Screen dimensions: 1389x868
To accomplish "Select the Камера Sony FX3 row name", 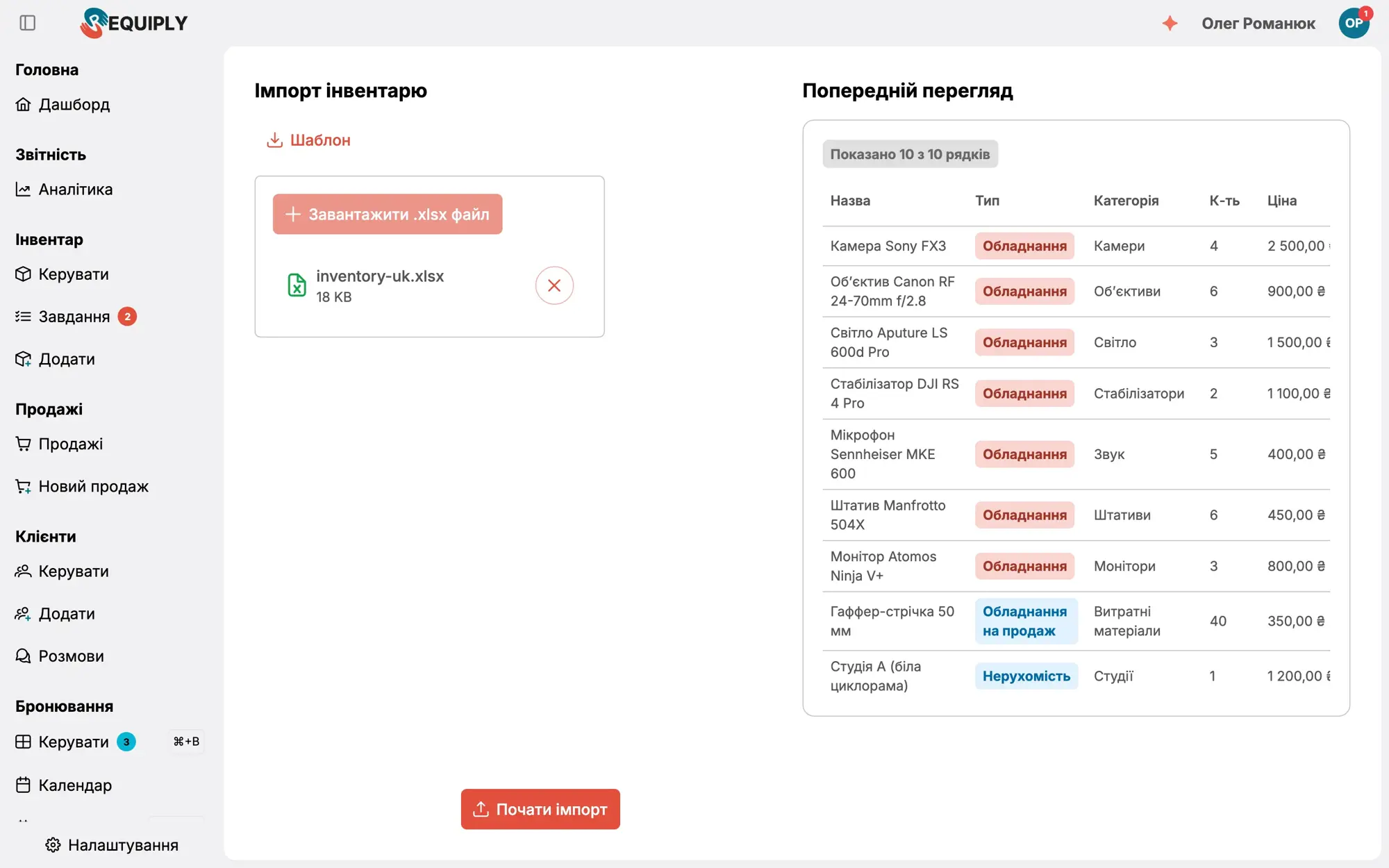I will (x=888, y=246).
